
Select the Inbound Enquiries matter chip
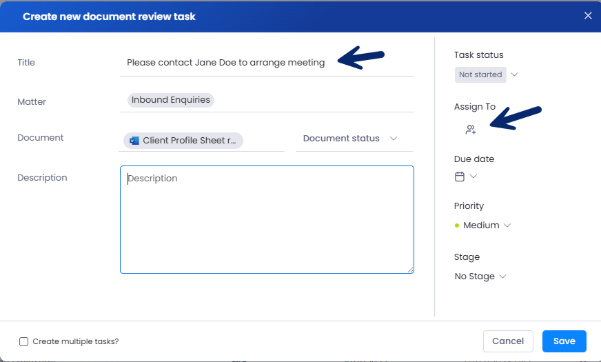171,100
